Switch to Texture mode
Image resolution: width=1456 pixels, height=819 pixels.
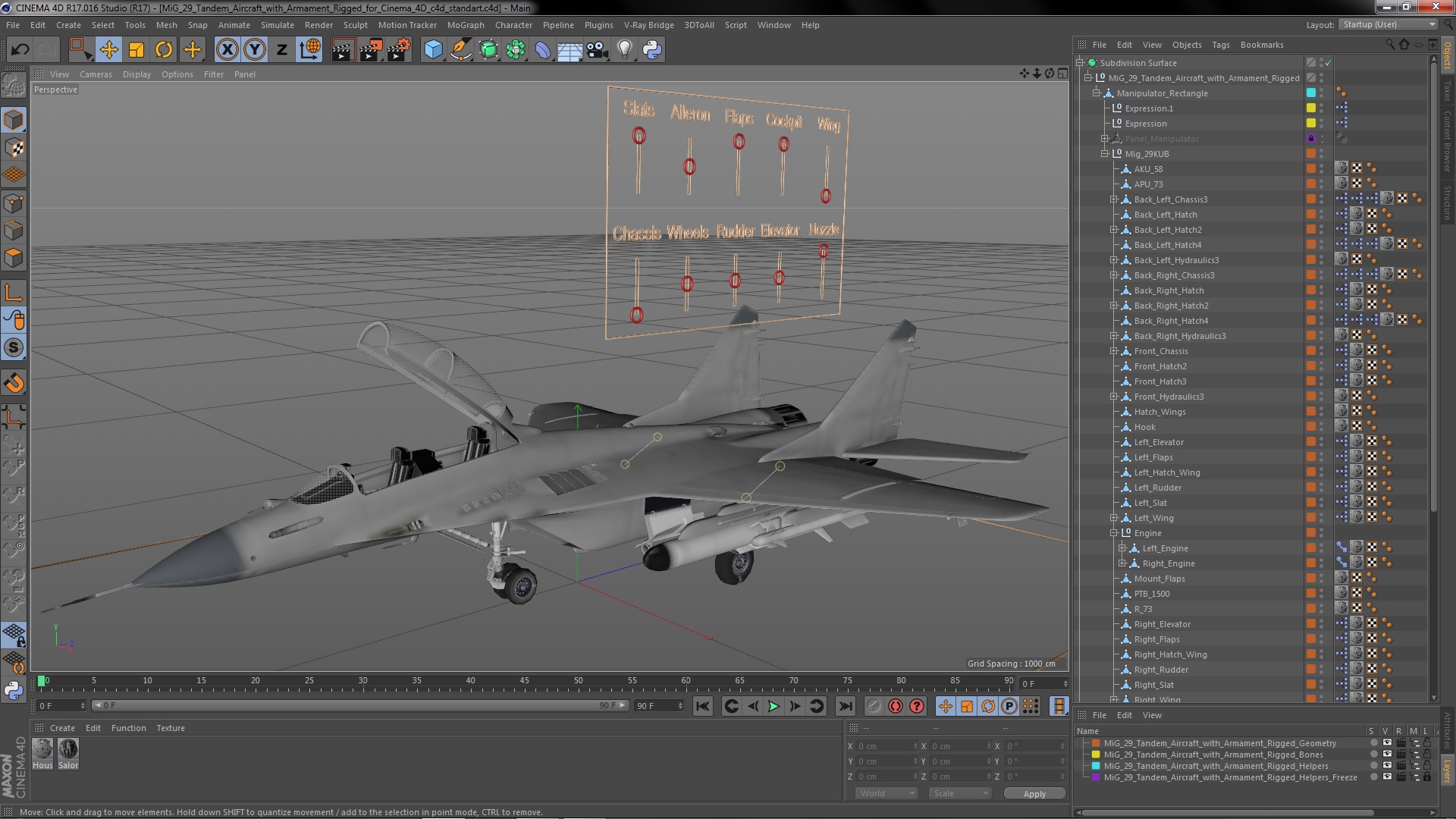(x=14, y=148)
